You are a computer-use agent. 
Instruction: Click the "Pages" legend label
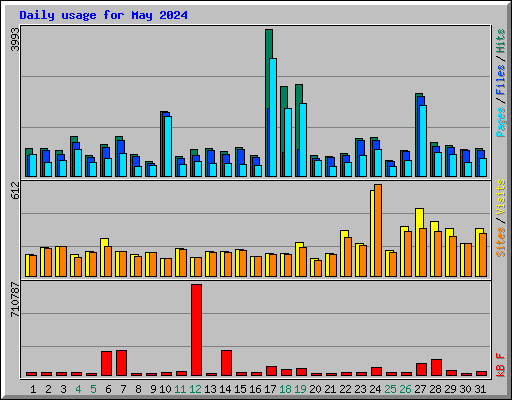coord(501,122)
